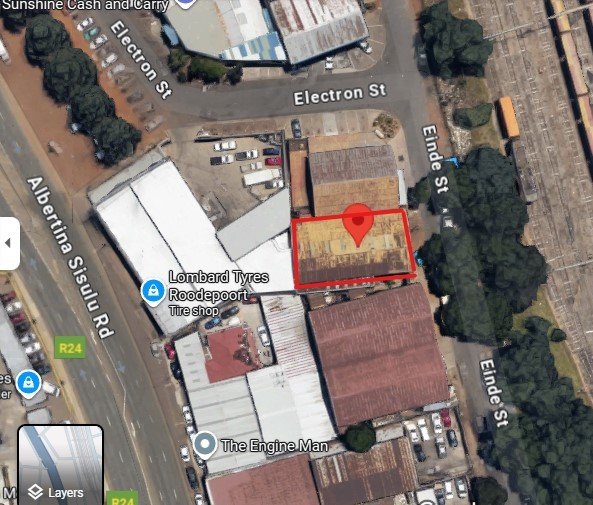Click the Tire shop subtitle text
The image size is (593, 505).
click(x=194, y=311)
